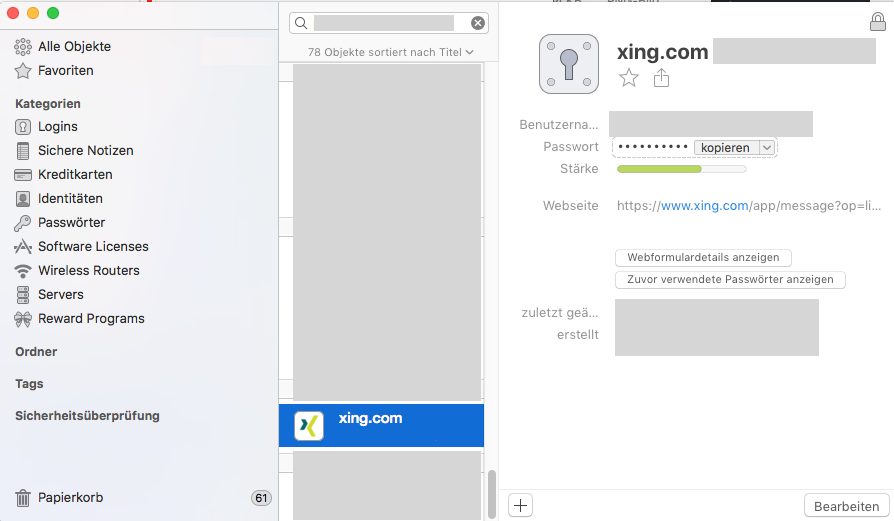Image resolution: width=894 pixels, height=521 pixels.
Task: Click the Software Licenses app icon
Action: [23, 246]
